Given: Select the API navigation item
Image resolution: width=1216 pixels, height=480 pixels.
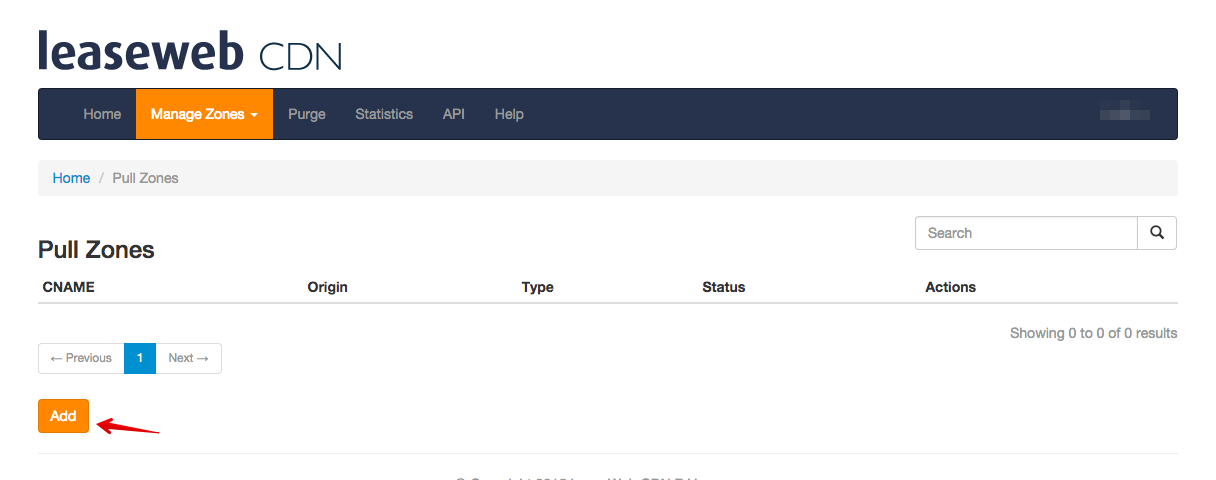Looking at the screenshot, I should (x=454, y=114).
